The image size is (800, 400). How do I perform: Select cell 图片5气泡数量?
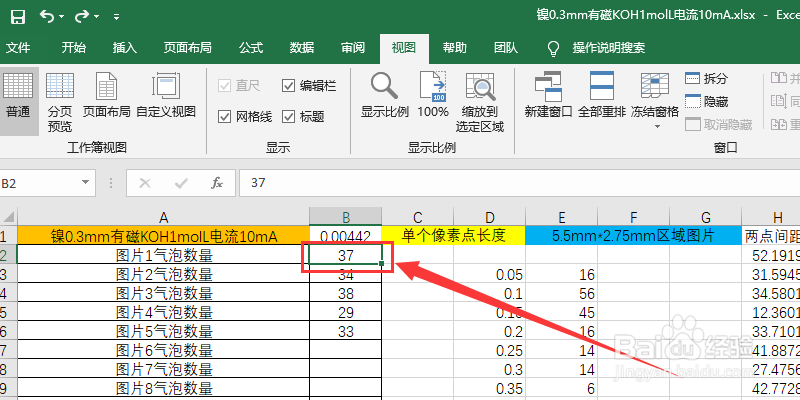pos(163,331)
